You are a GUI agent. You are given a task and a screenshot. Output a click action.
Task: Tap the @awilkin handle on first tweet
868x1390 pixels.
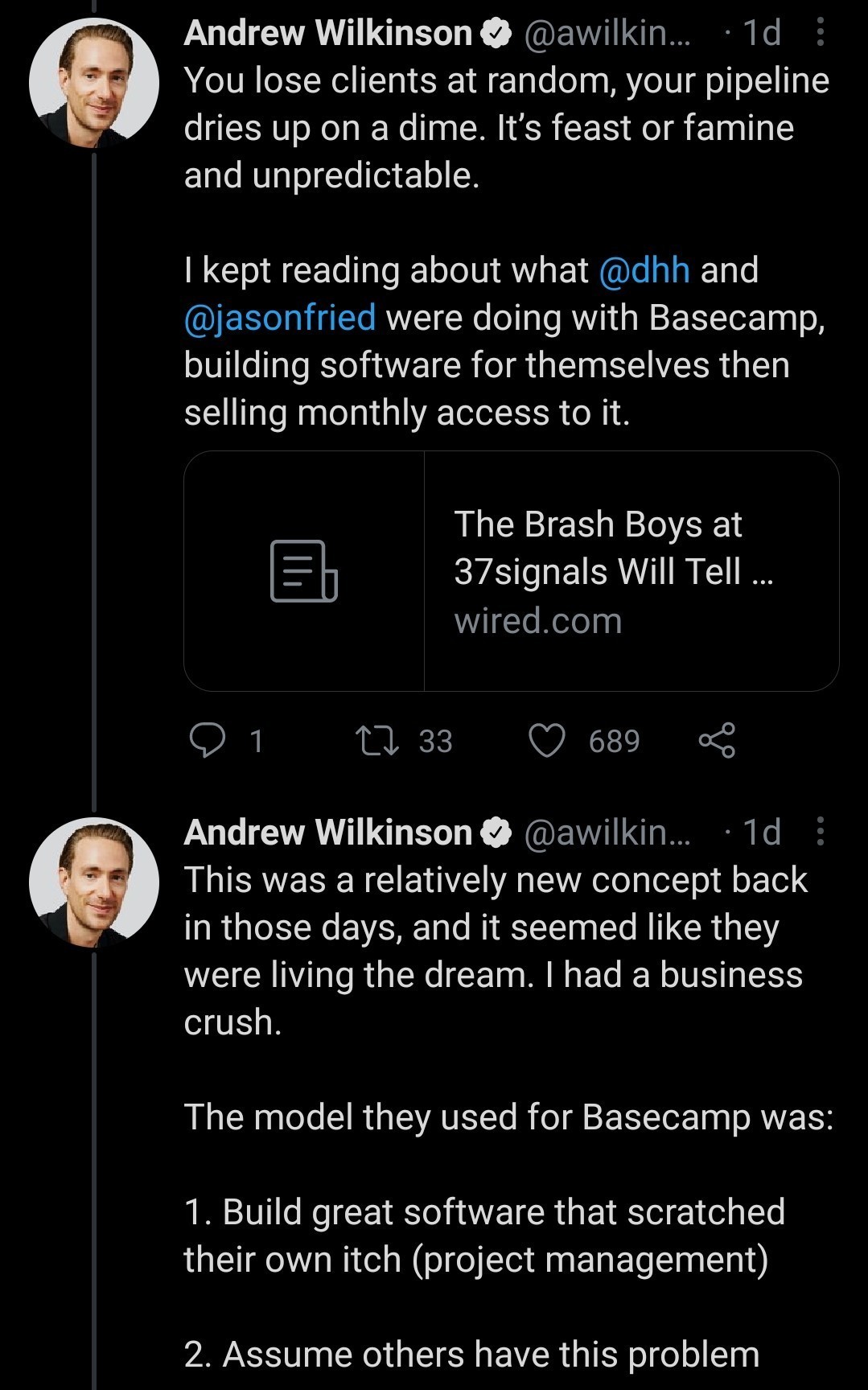click(607, 33)
